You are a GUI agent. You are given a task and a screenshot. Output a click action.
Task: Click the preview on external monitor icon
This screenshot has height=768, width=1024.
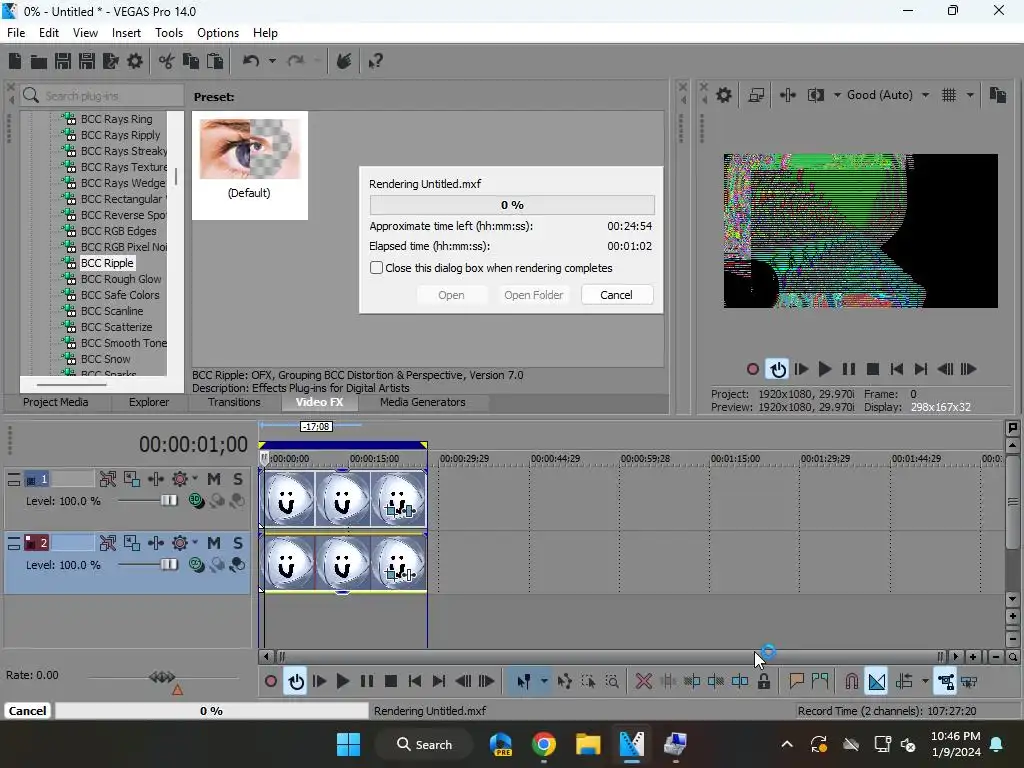(756, 95)
